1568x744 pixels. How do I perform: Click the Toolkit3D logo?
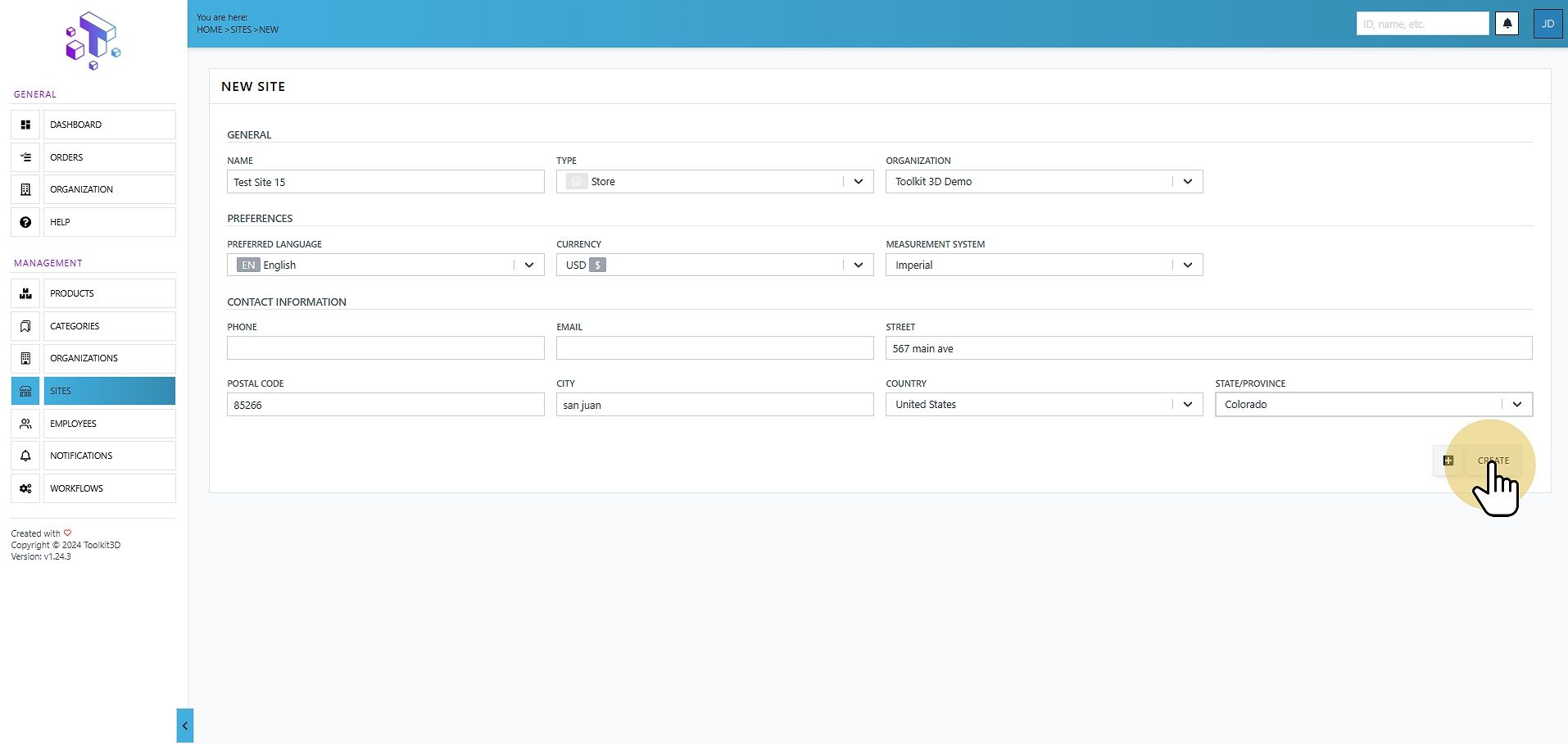pos(93,41)
